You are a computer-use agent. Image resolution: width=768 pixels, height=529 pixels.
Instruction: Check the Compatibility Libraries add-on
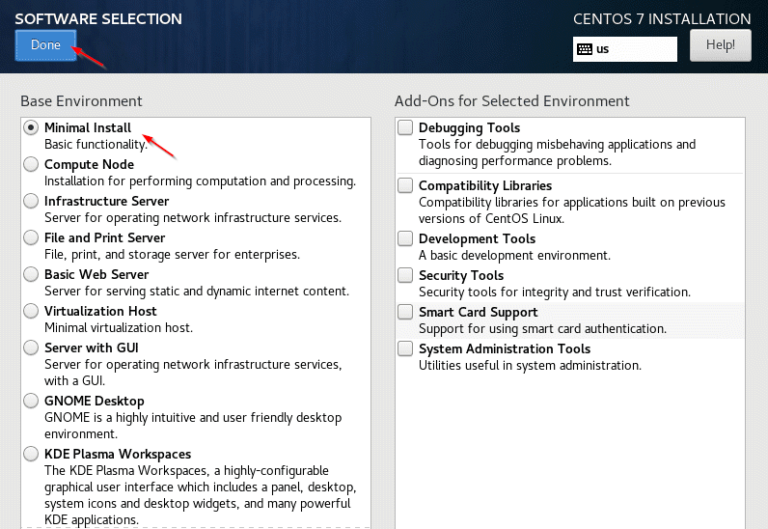(405, 185)
